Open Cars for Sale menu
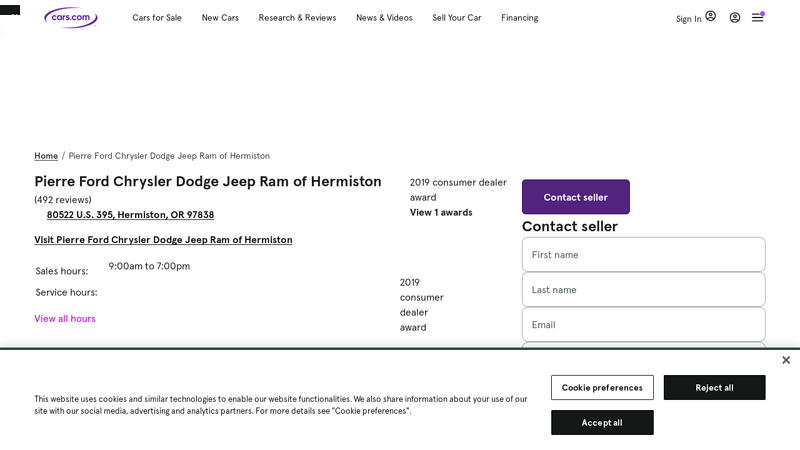800x450 pixels. pos(157,18)
